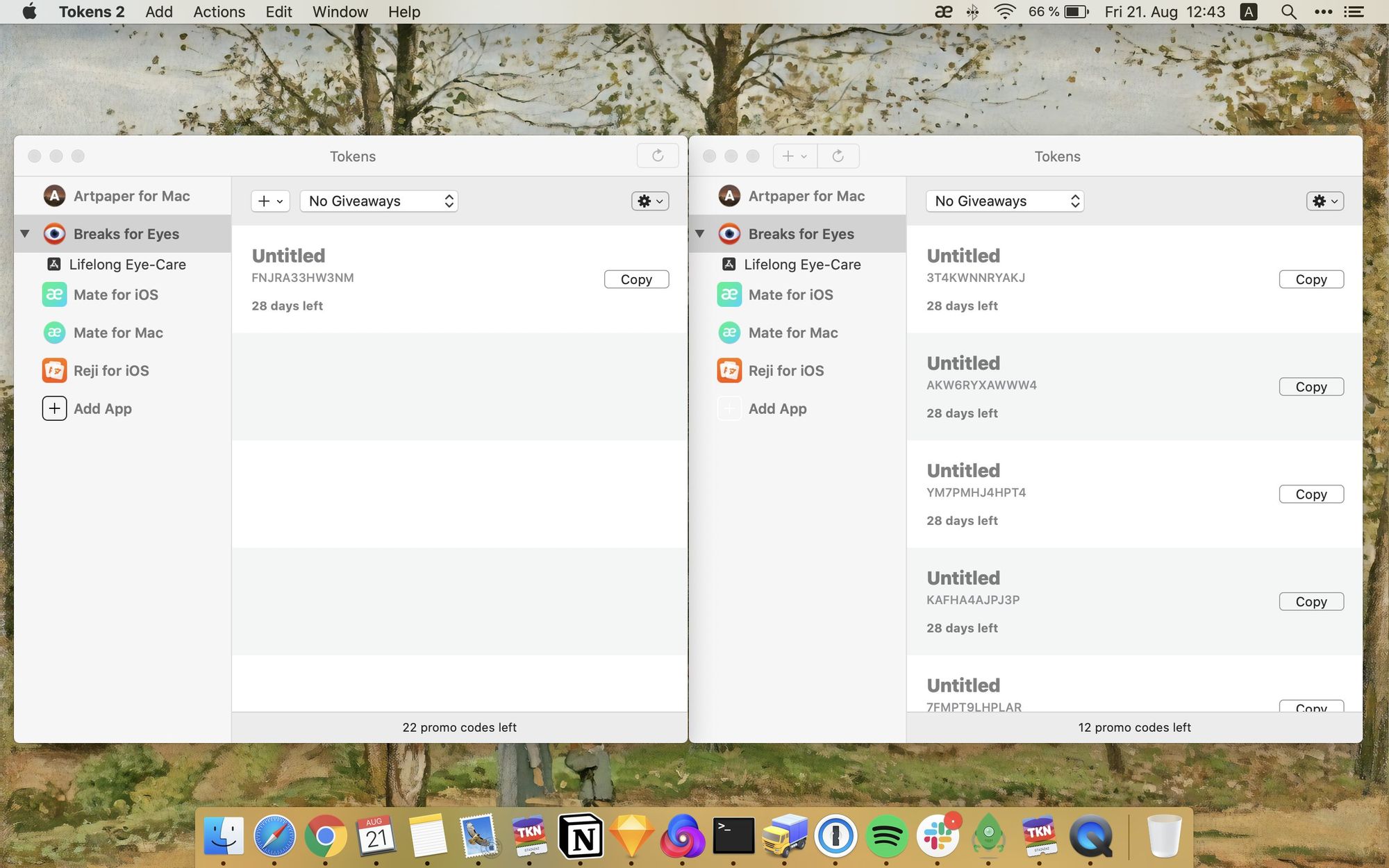Open the Edit menu
This screenshot has height=868, width=1389.
click(x=278, y=12)
